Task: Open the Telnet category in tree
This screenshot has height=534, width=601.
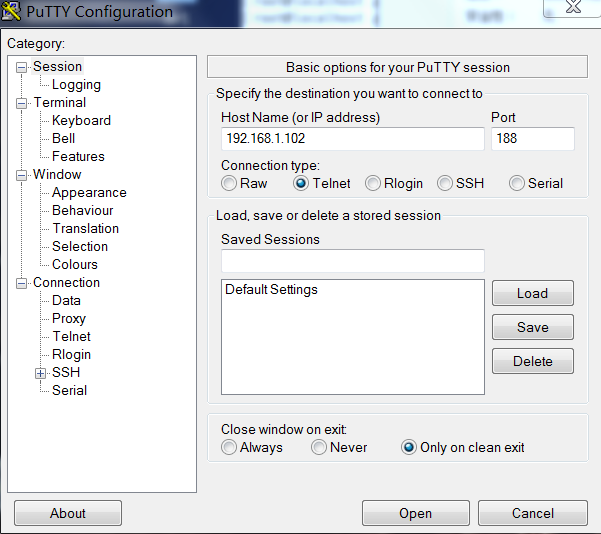Action: click(x=72, y=337)
